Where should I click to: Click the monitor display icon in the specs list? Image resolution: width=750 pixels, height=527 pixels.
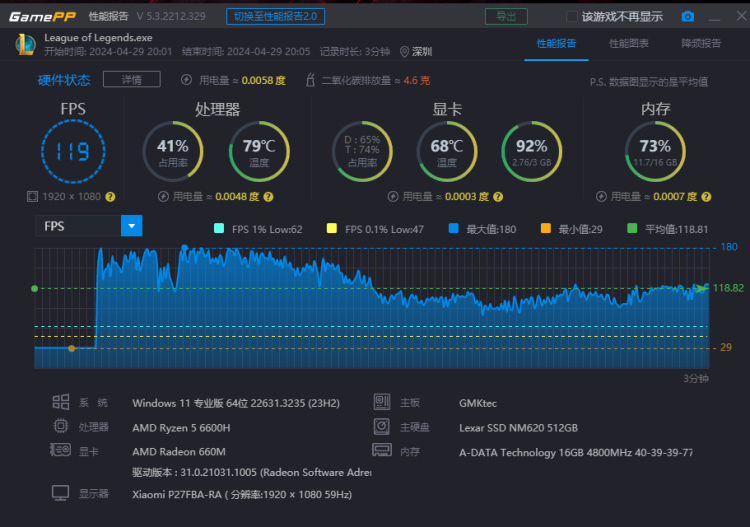[x=61, y=493]
